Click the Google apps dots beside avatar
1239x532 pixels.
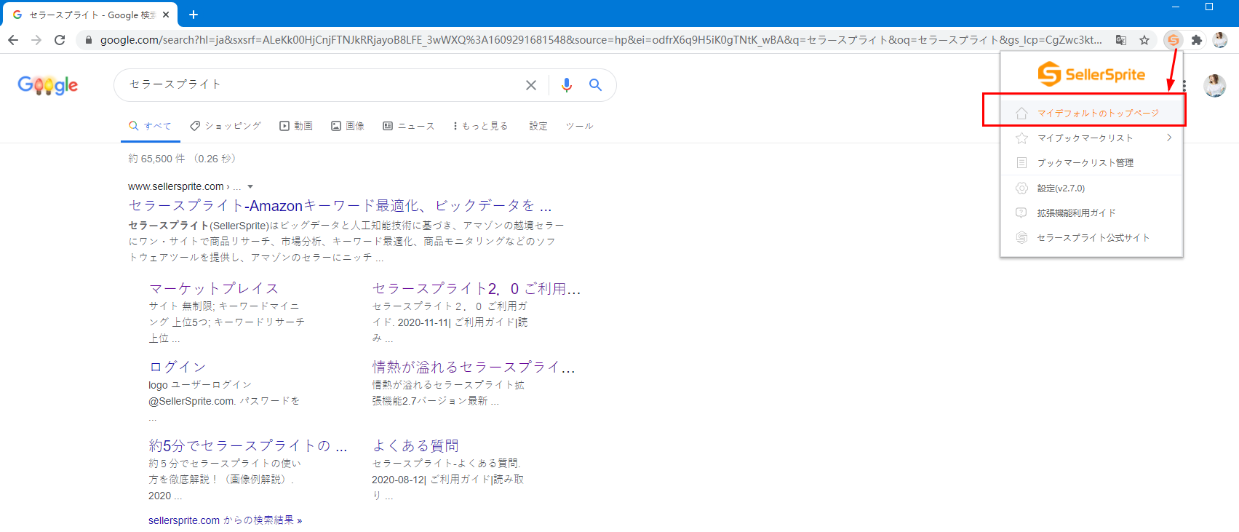click(1185, 85)
